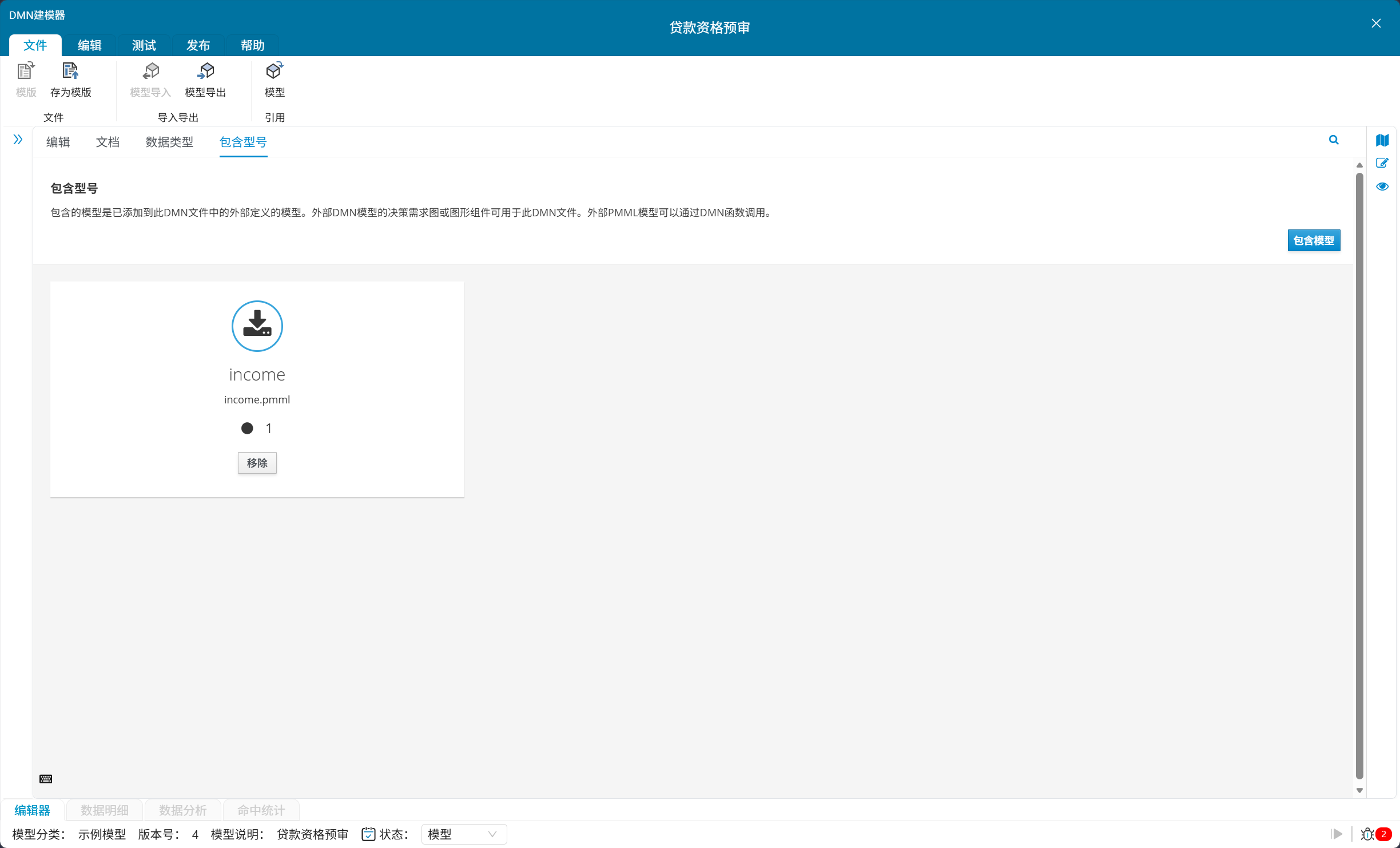Open the map navigator icon in right sidebar
Image resolution: width=1400 pixels, height=848 pixels.
click(1382, 140)
